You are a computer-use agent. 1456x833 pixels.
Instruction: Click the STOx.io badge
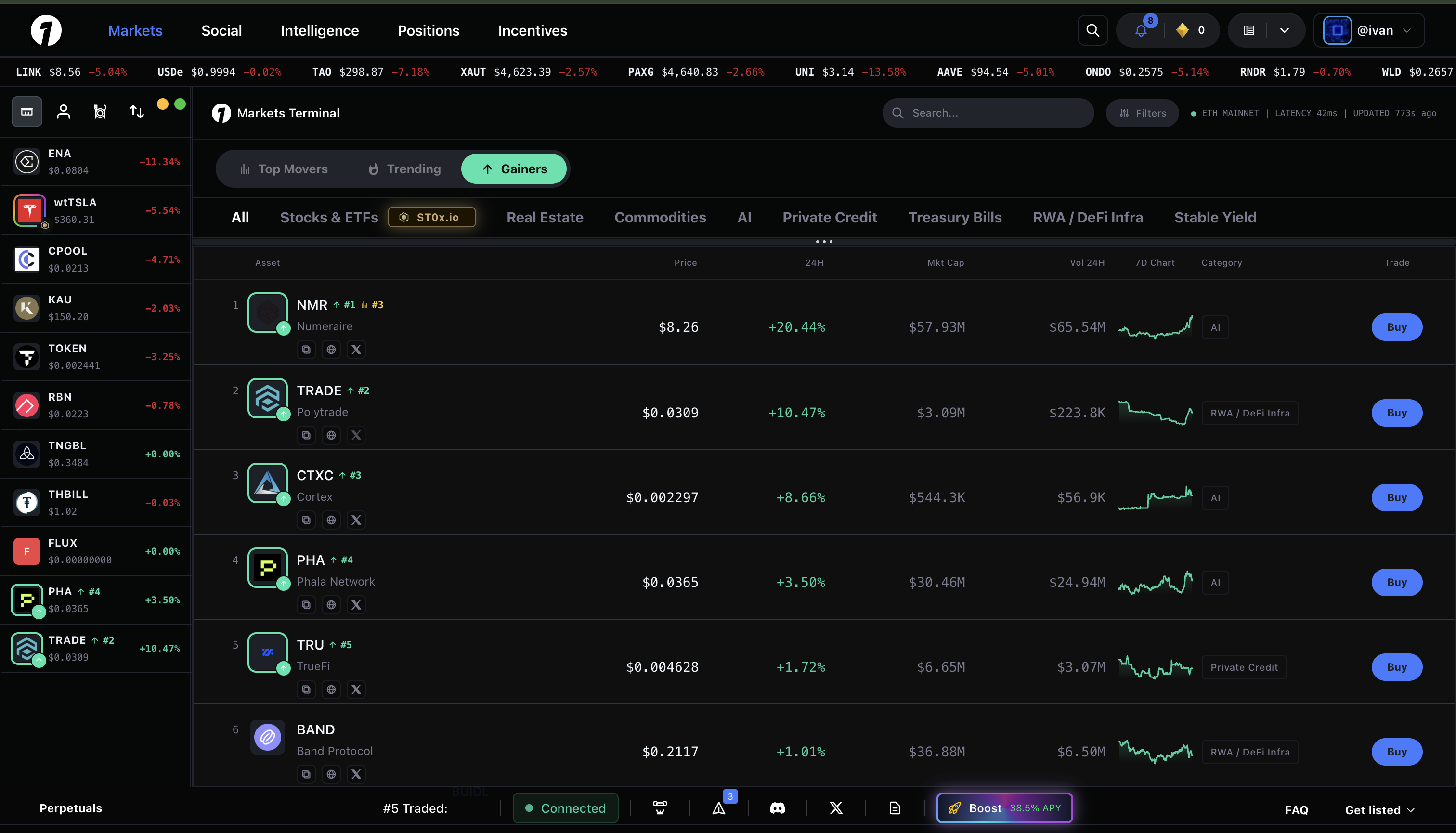coord(431,218)
